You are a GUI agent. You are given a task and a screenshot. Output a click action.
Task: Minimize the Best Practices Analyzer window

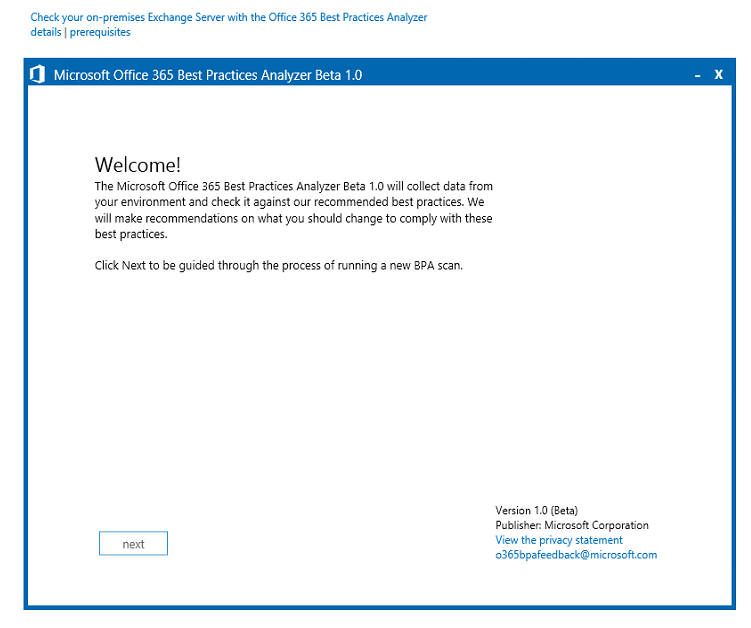tap(696, 75)
